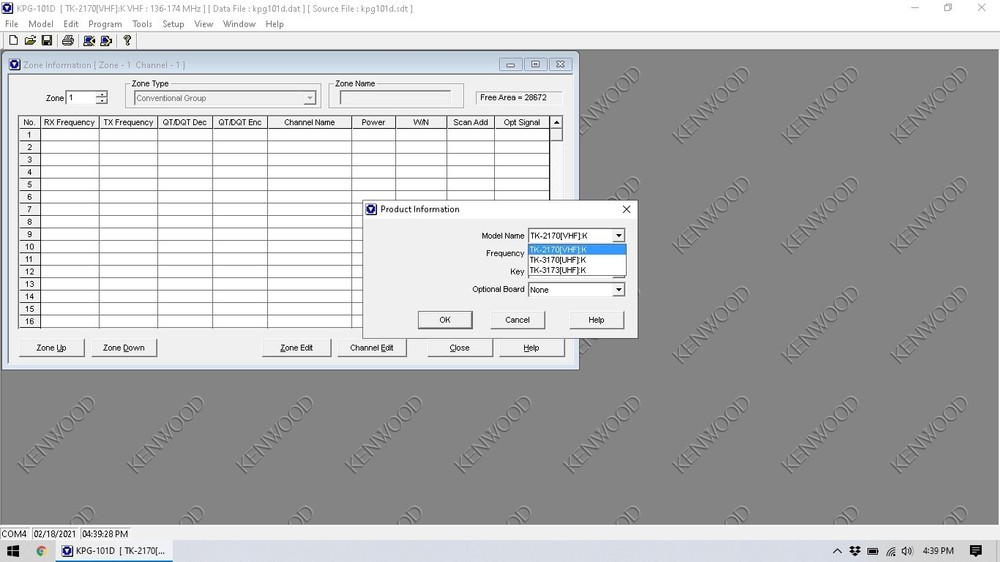Click the QT/DQT Dec column header

pos(185,122)
